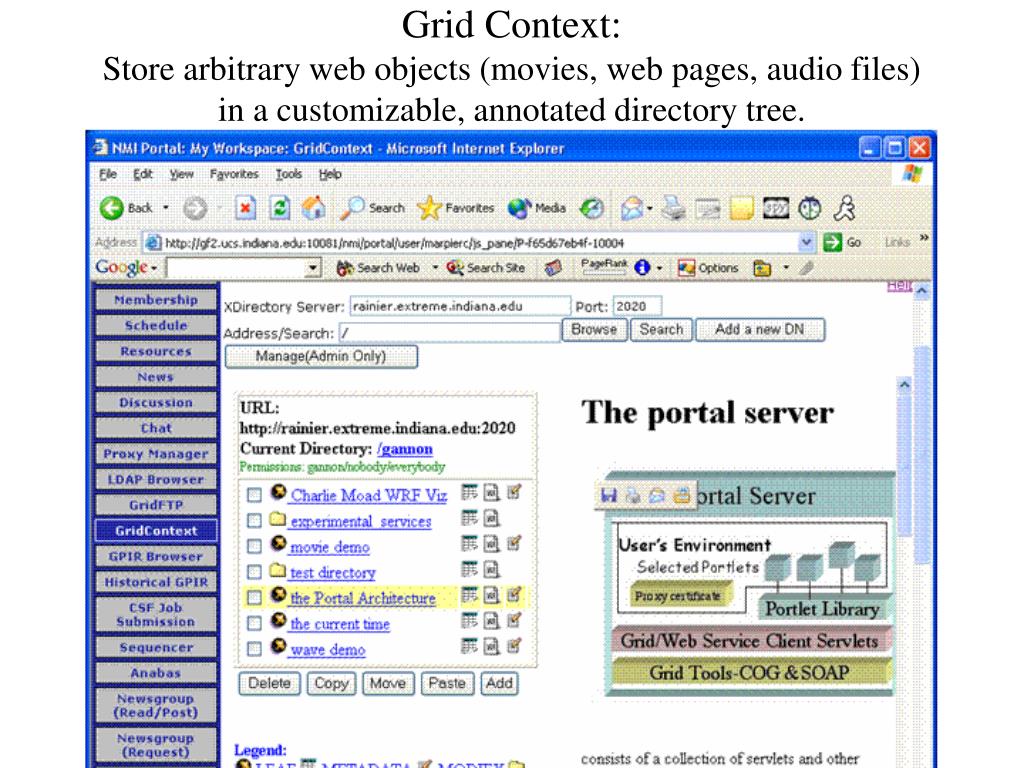This screenshot has width=1024, height=768.
Task: Click the Go arrow button
Action: click(833, 242)
